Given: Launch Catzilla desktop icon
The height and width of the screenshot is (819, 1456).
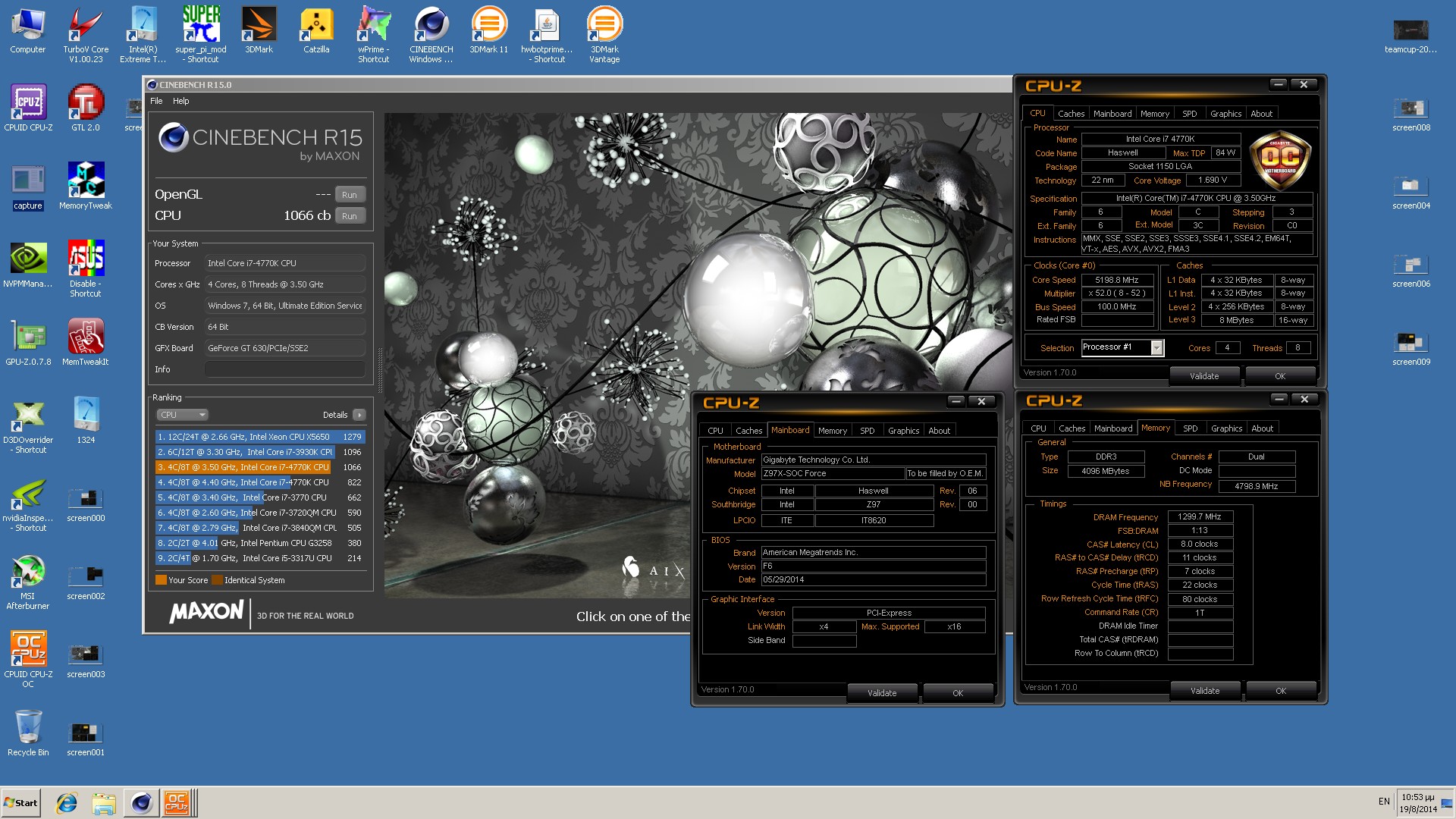Looking at the screenshot, I should (316, 30).
